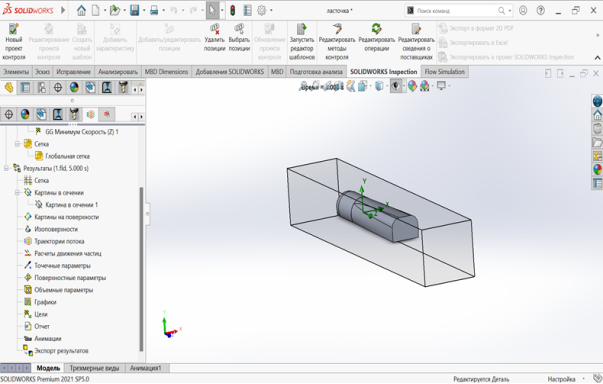Switch to the FeatureManager design tree tab
The height and width of the screenshot is (384, 603).
8,88
